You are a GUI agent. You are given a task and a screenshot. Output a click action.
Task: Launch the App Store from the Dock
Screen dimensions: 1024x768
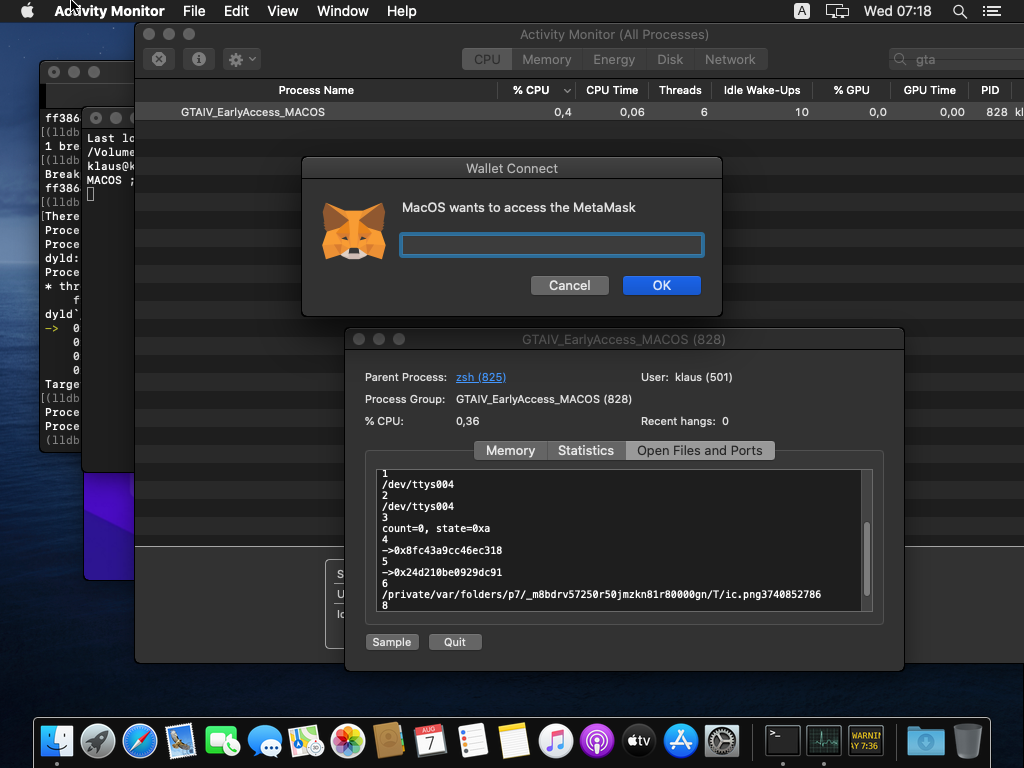point(680,741)
